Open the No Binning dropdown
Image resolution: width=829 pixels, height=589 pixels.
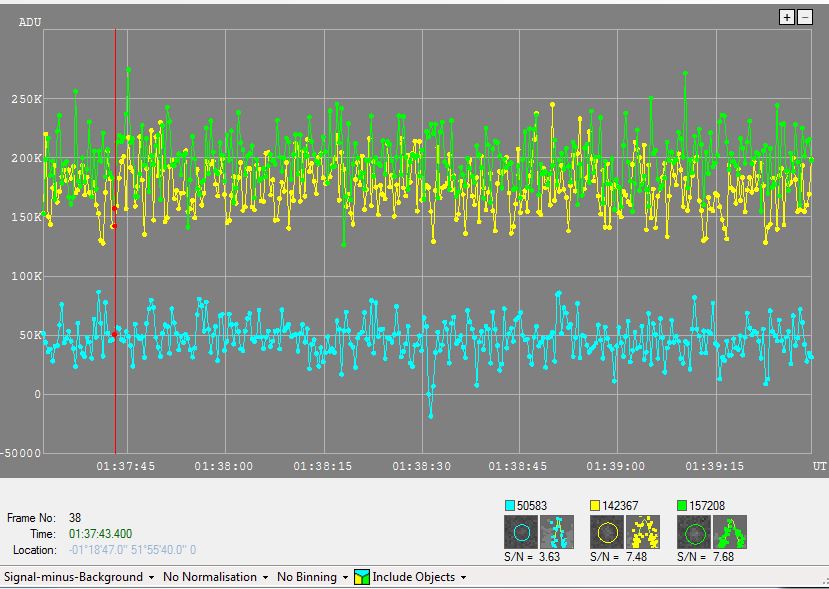click(x=313, y=577)
